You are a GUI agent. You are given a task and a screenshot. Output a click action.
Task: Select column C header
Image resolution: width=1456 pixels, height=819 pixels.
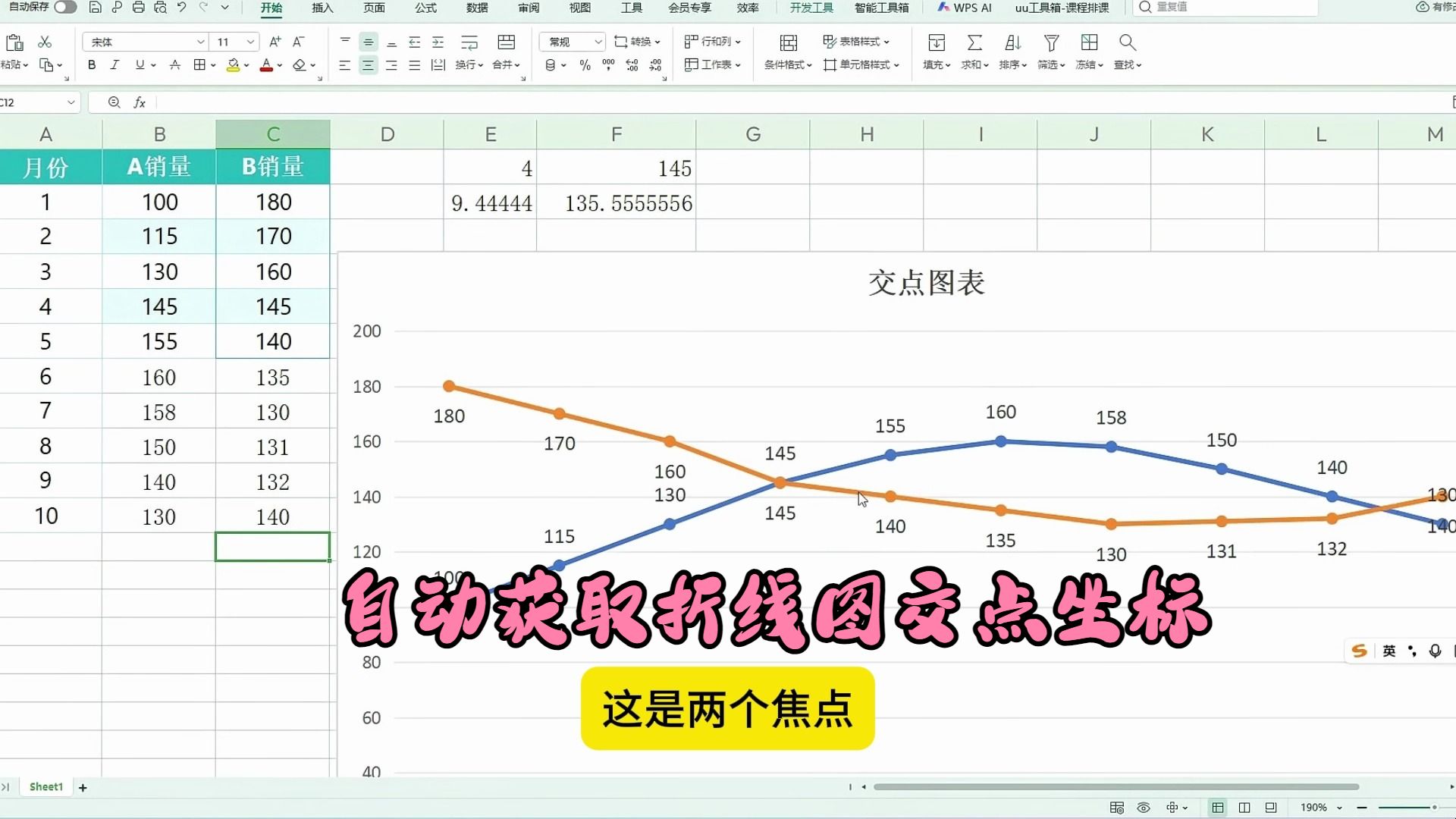coord(273,134)
